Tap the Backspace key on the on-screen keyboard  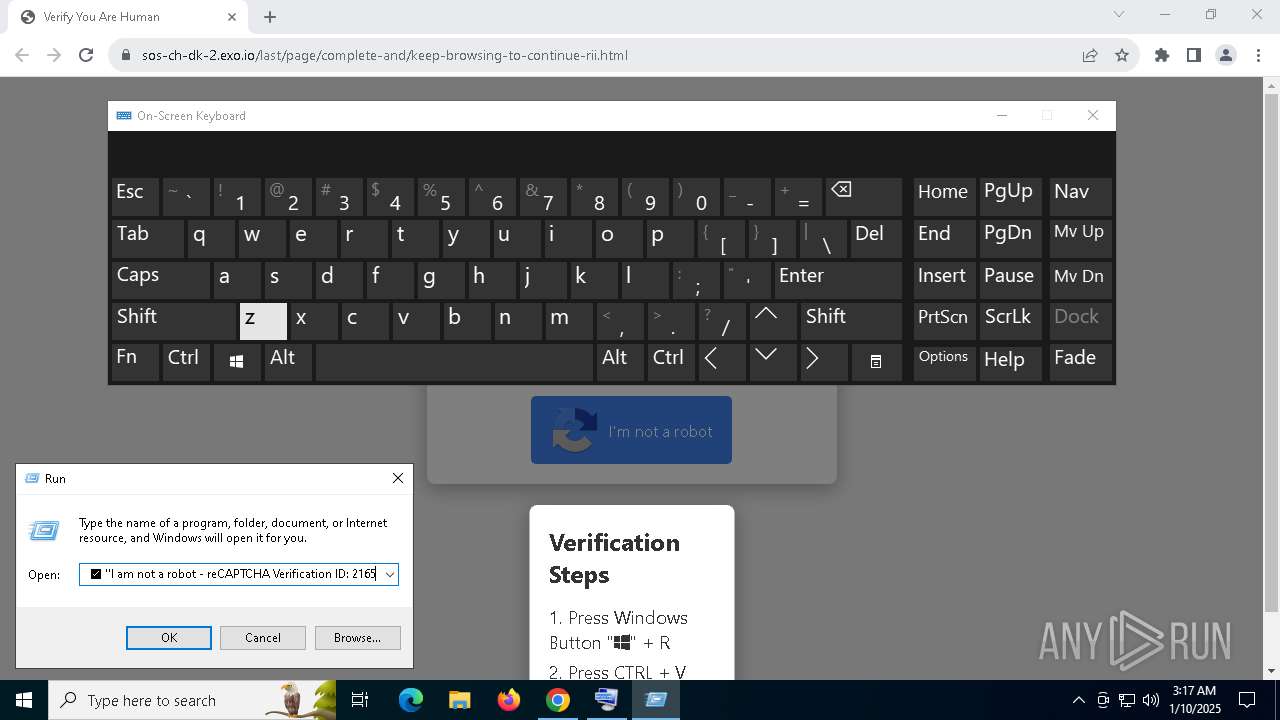tap(864, 196)
